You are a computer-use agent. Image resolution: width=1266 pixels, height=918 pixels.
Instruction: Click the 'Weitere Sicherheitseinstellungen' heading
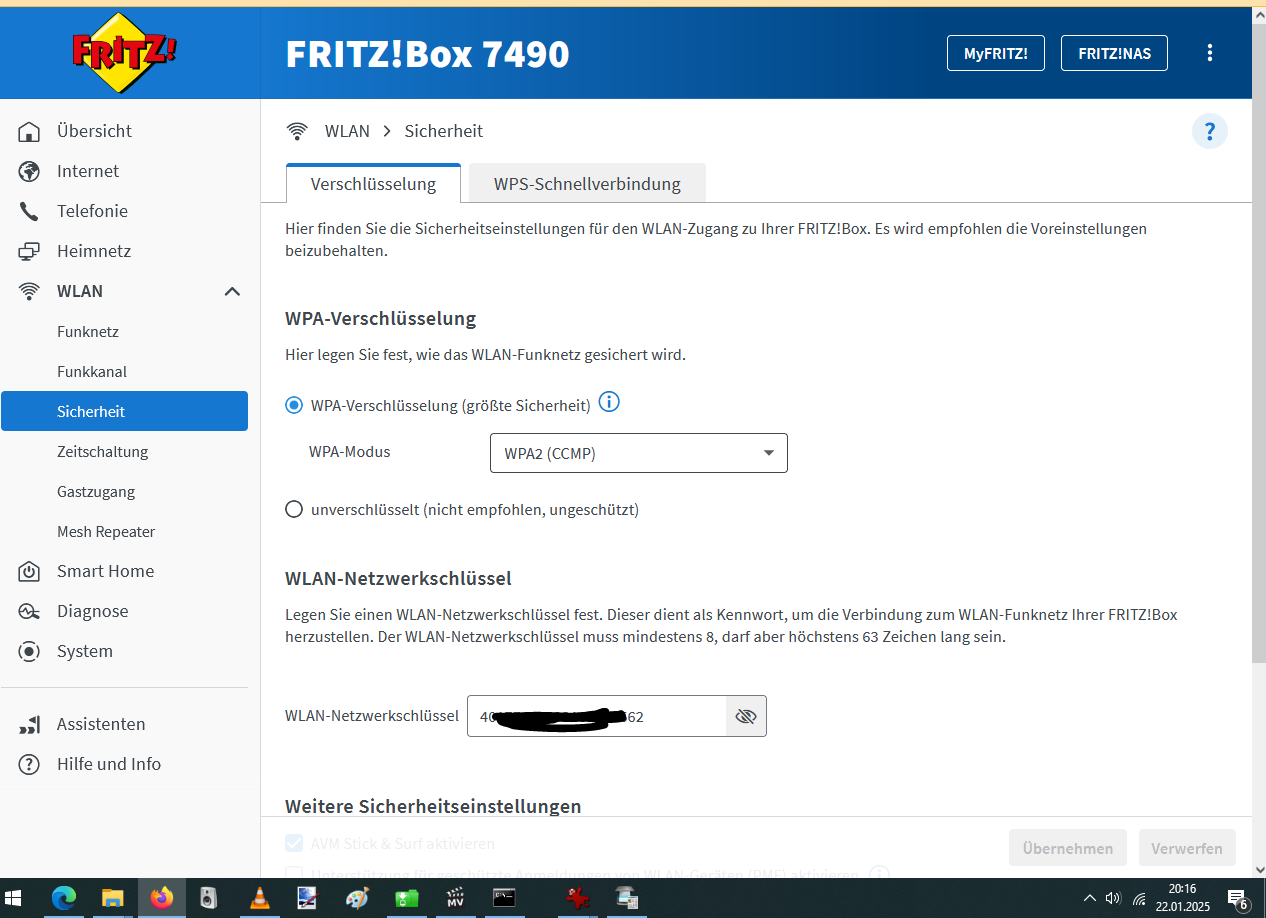click(433, 806)
